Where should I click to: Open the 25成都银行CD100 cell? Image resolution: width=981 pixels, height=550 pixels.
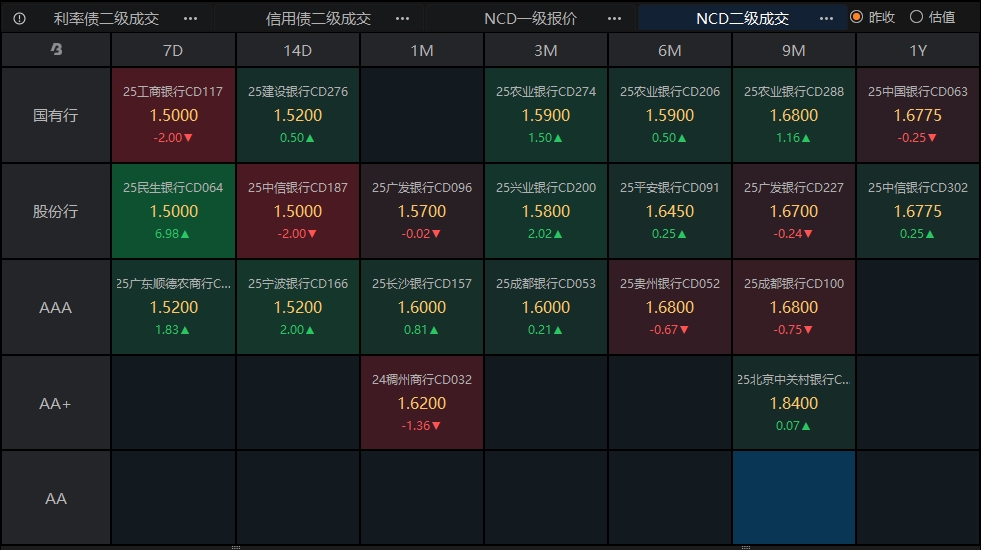(793, 307)
